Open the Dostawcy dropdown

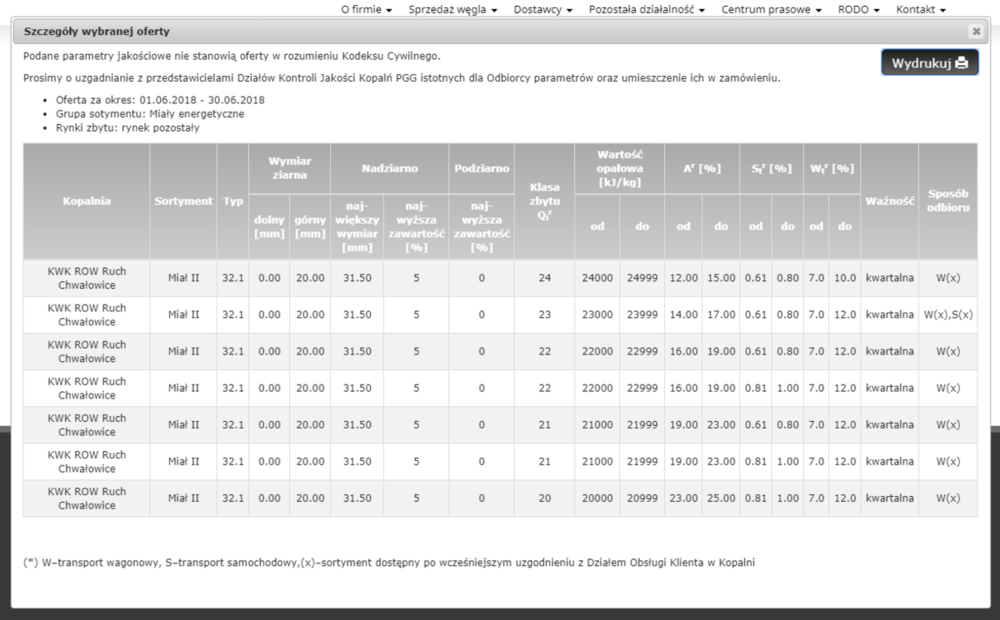click(x=543, y=9)
